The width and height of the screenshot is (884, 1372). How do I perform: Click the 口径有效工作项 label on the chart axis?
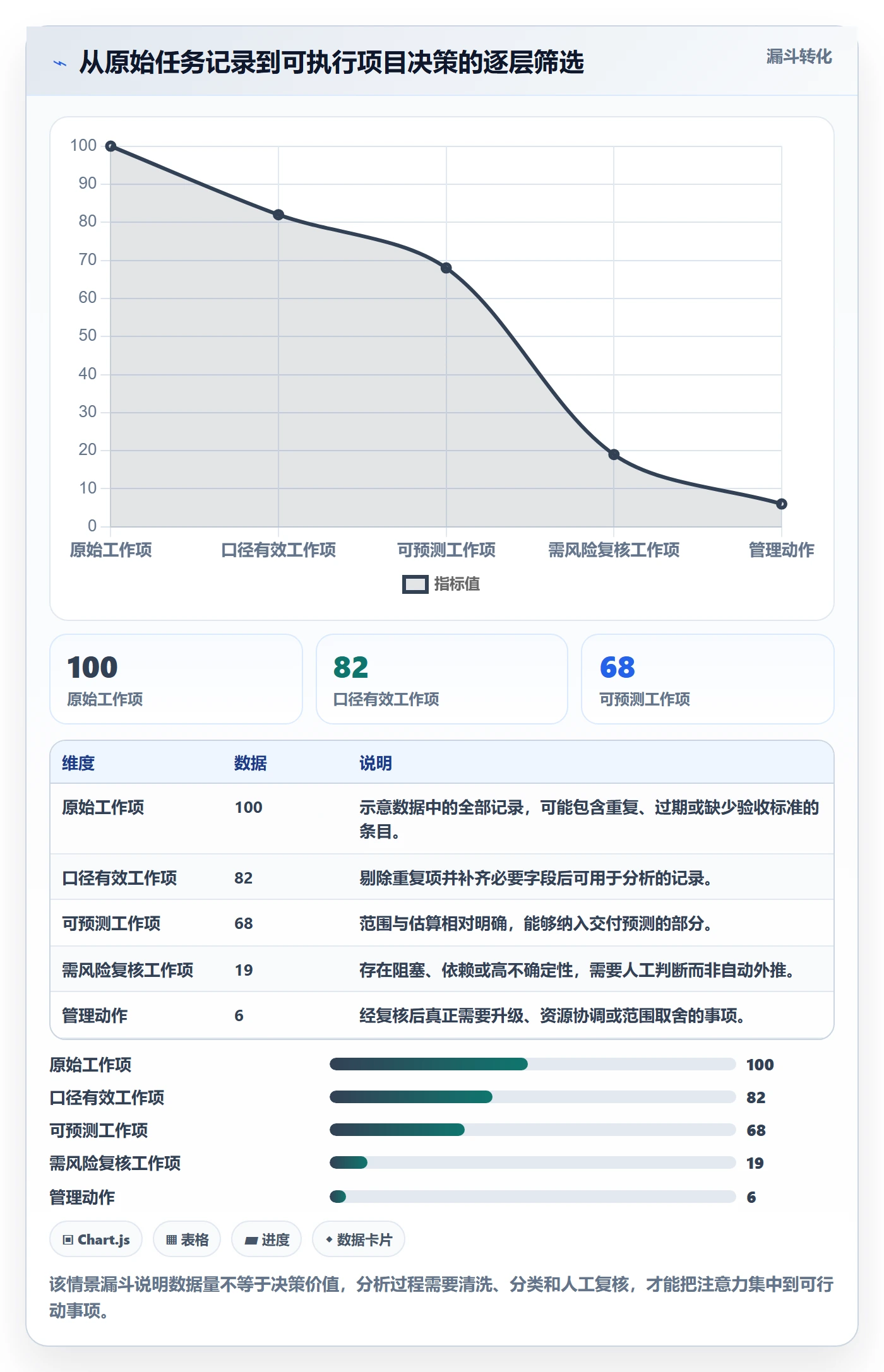[x=278, y=550]
